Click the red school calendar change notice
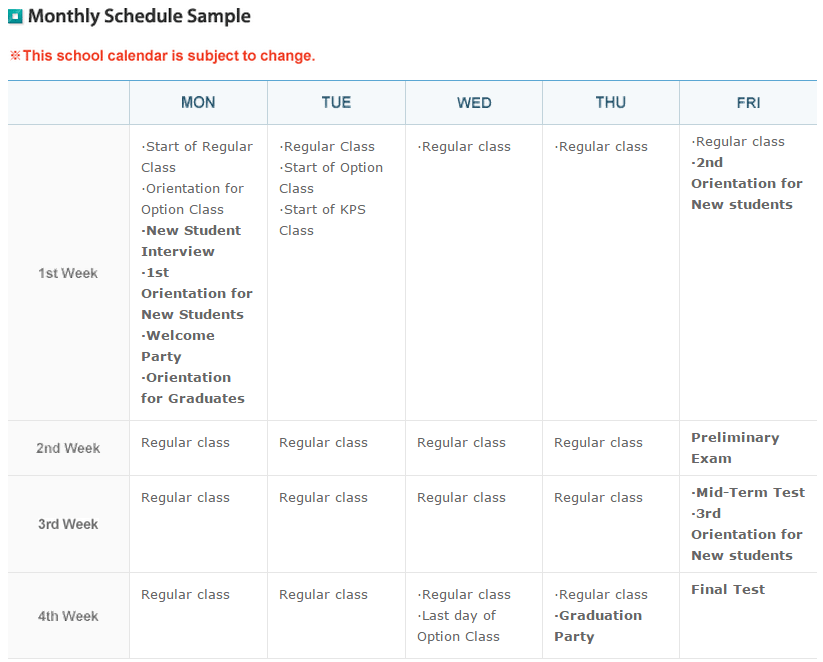The height and width of the screenshot is (662, 823). tap(162, 56)
